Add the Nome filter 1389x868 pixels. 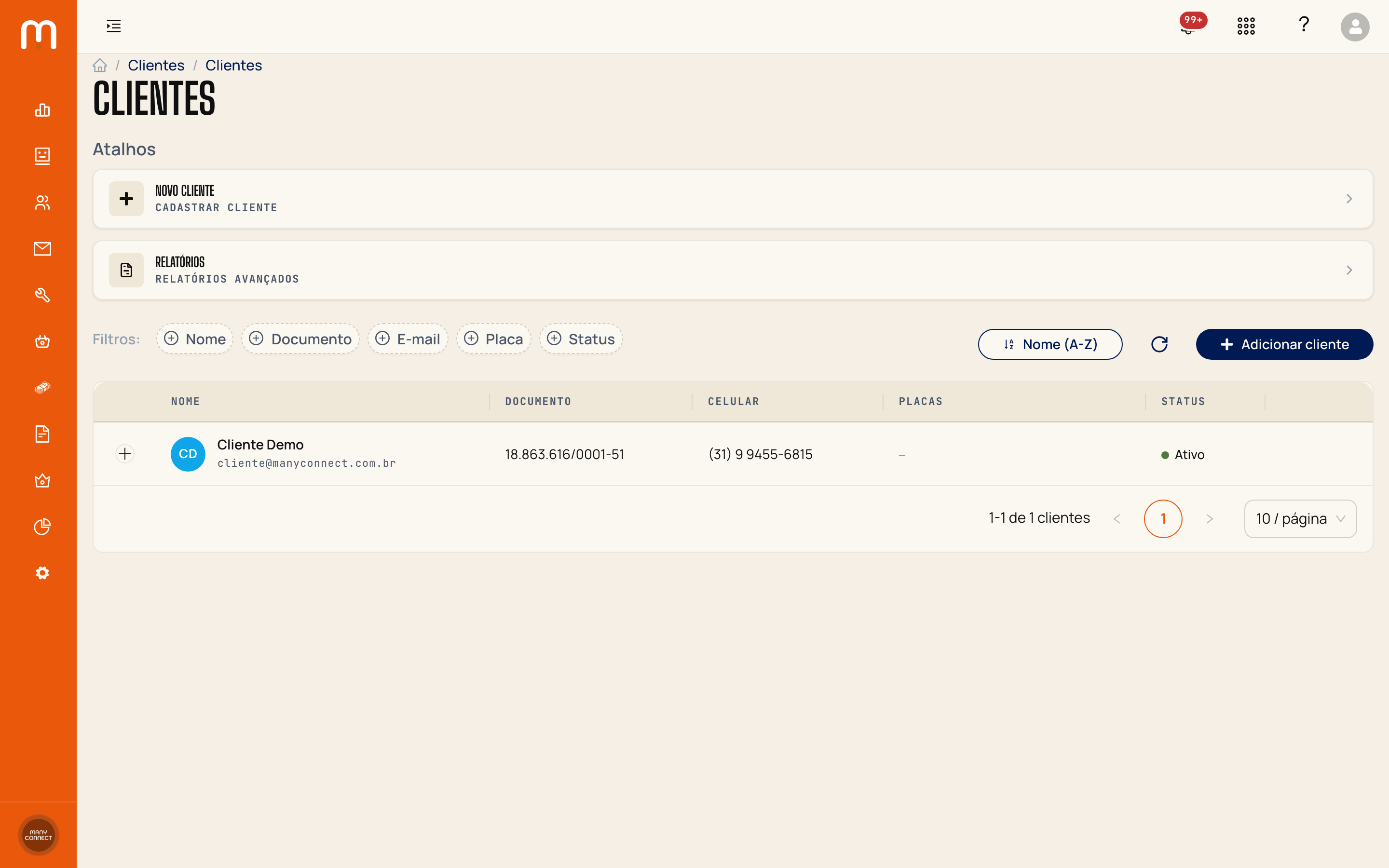tap(194, 339)
